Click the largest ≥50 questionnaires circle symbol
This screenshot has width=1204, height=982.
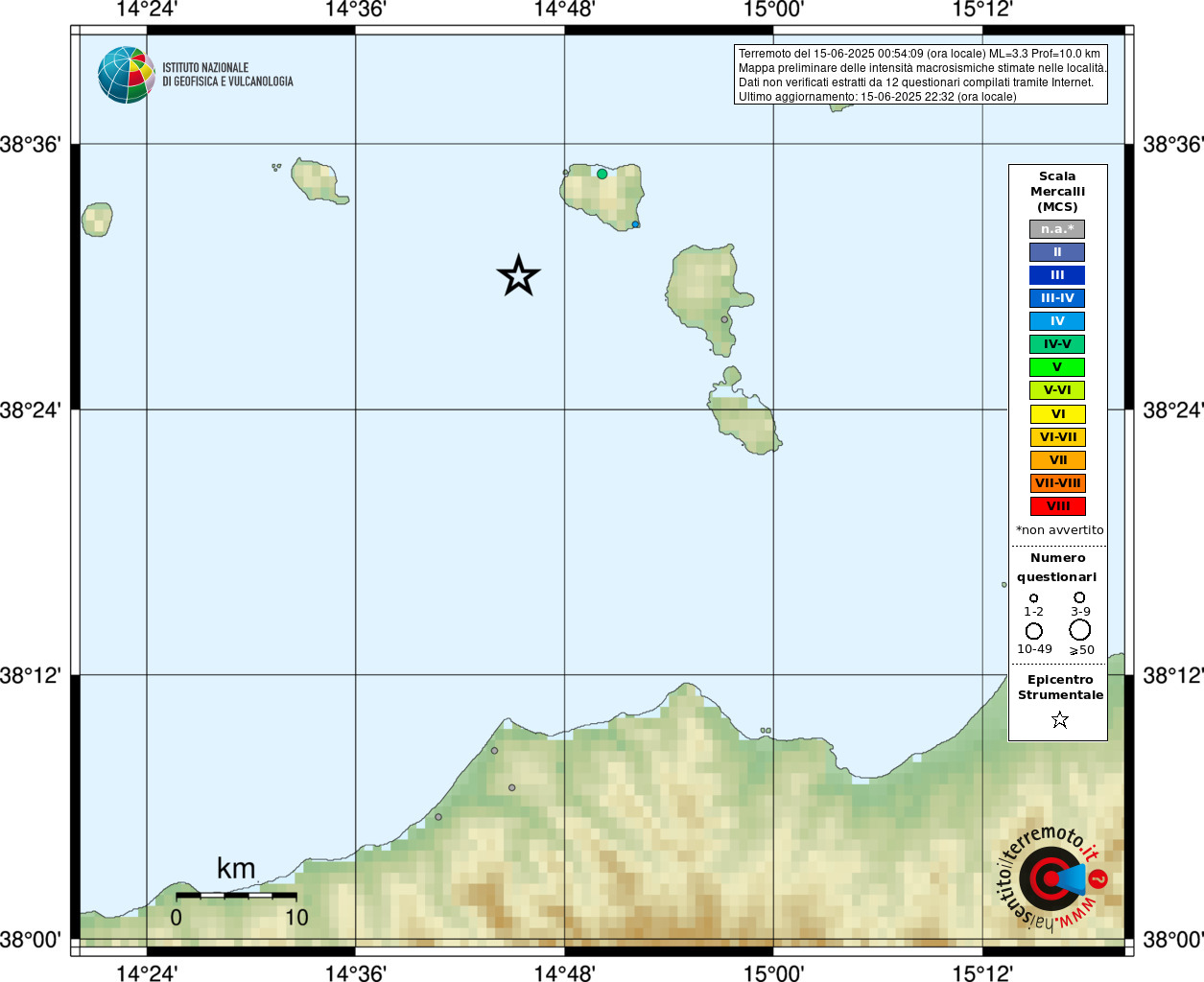point(1080,630)
